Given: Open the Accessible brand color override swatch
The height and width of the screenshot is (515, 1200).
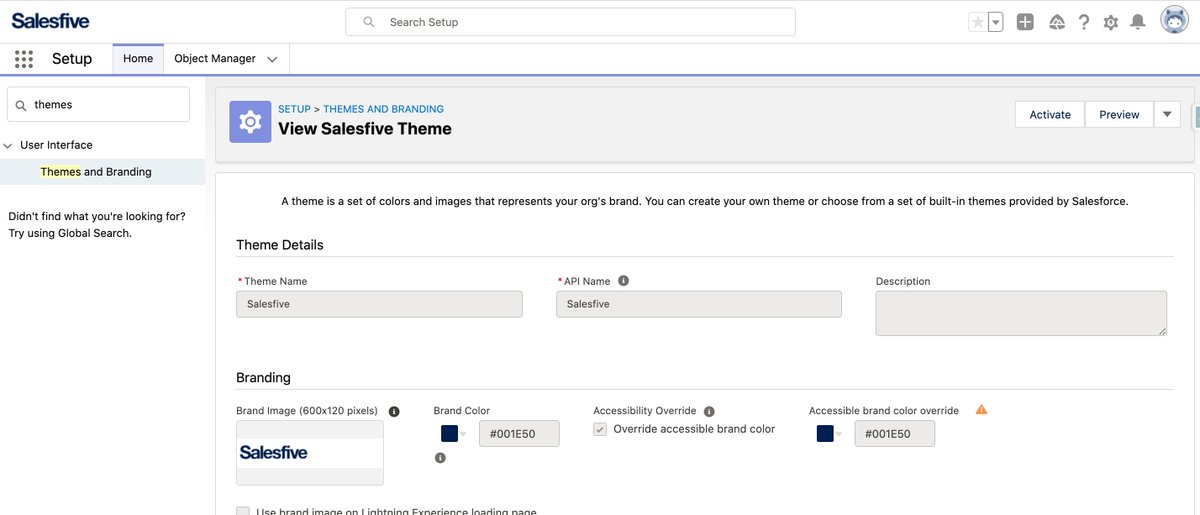Looking at the screenshot, I should 828,433.
